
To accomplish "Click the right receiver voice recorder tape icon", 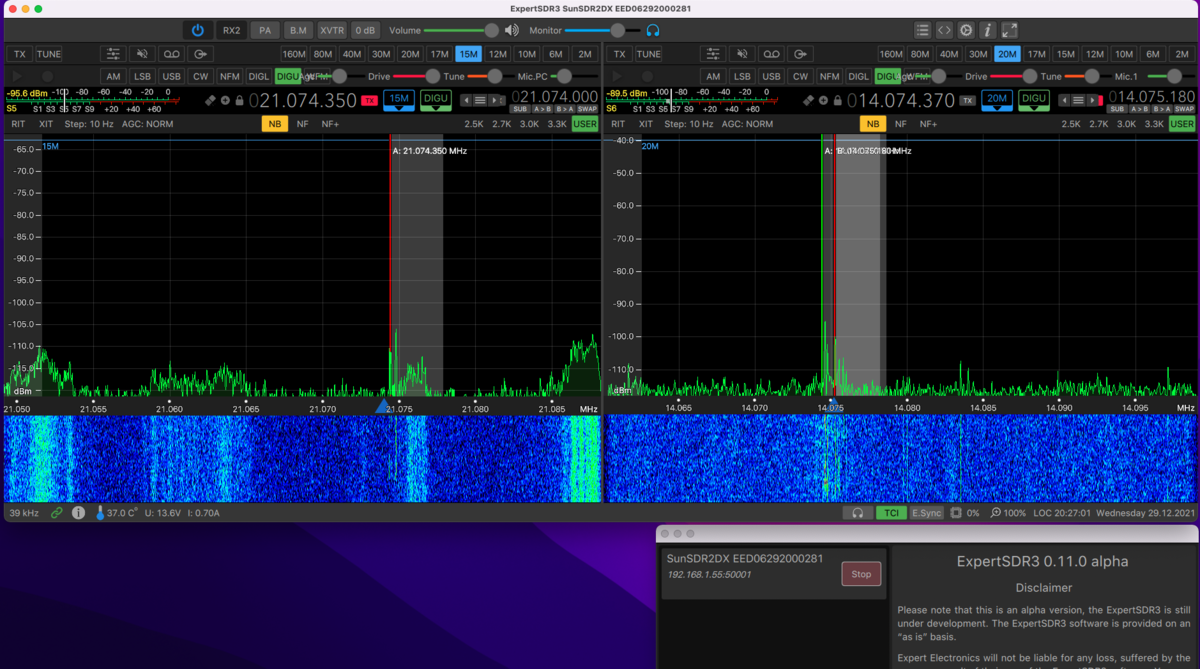I will click(771, 54).
